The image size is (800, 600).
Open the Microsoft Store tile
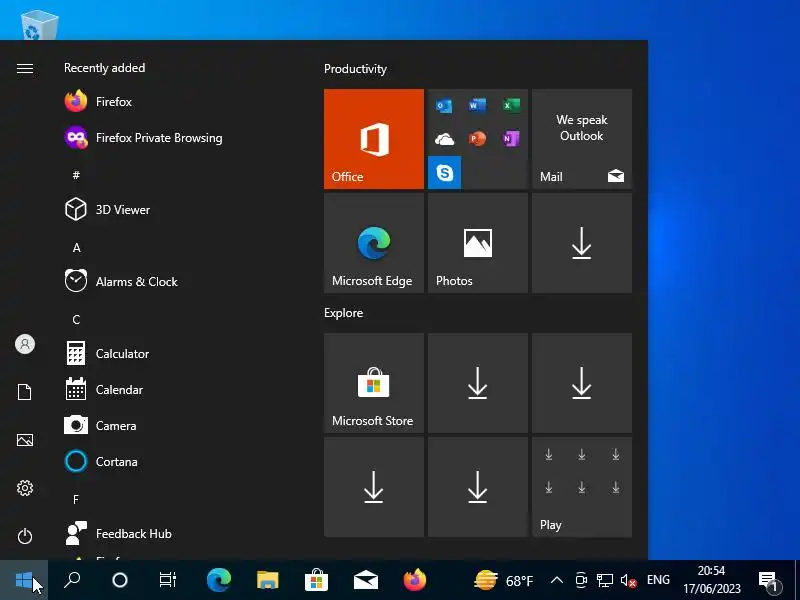[x=373, y=383]
